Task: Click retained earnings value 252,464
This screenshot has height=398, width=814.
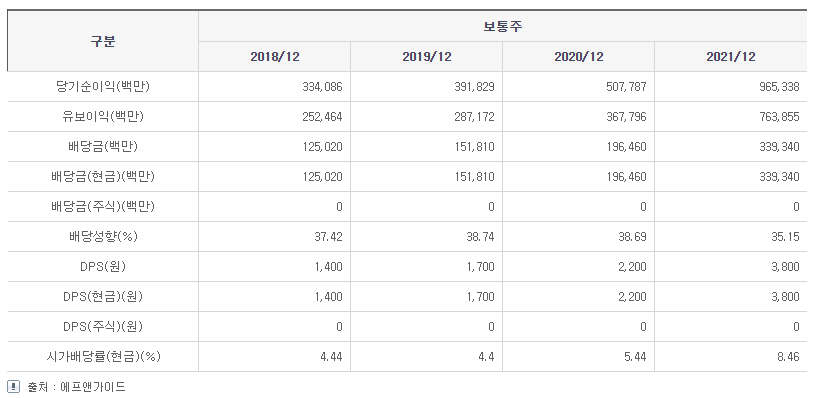Action: click(x=322, y=117)
